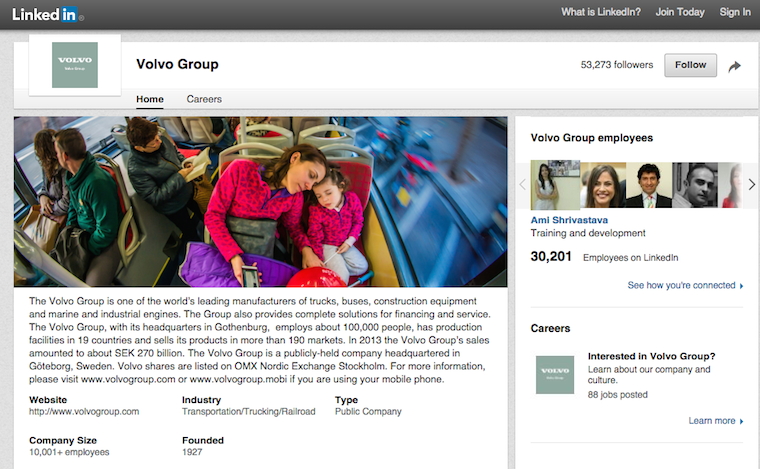Click Training and development job title
The height and width of the screenshot is (469, 760).
coord(588,234)
